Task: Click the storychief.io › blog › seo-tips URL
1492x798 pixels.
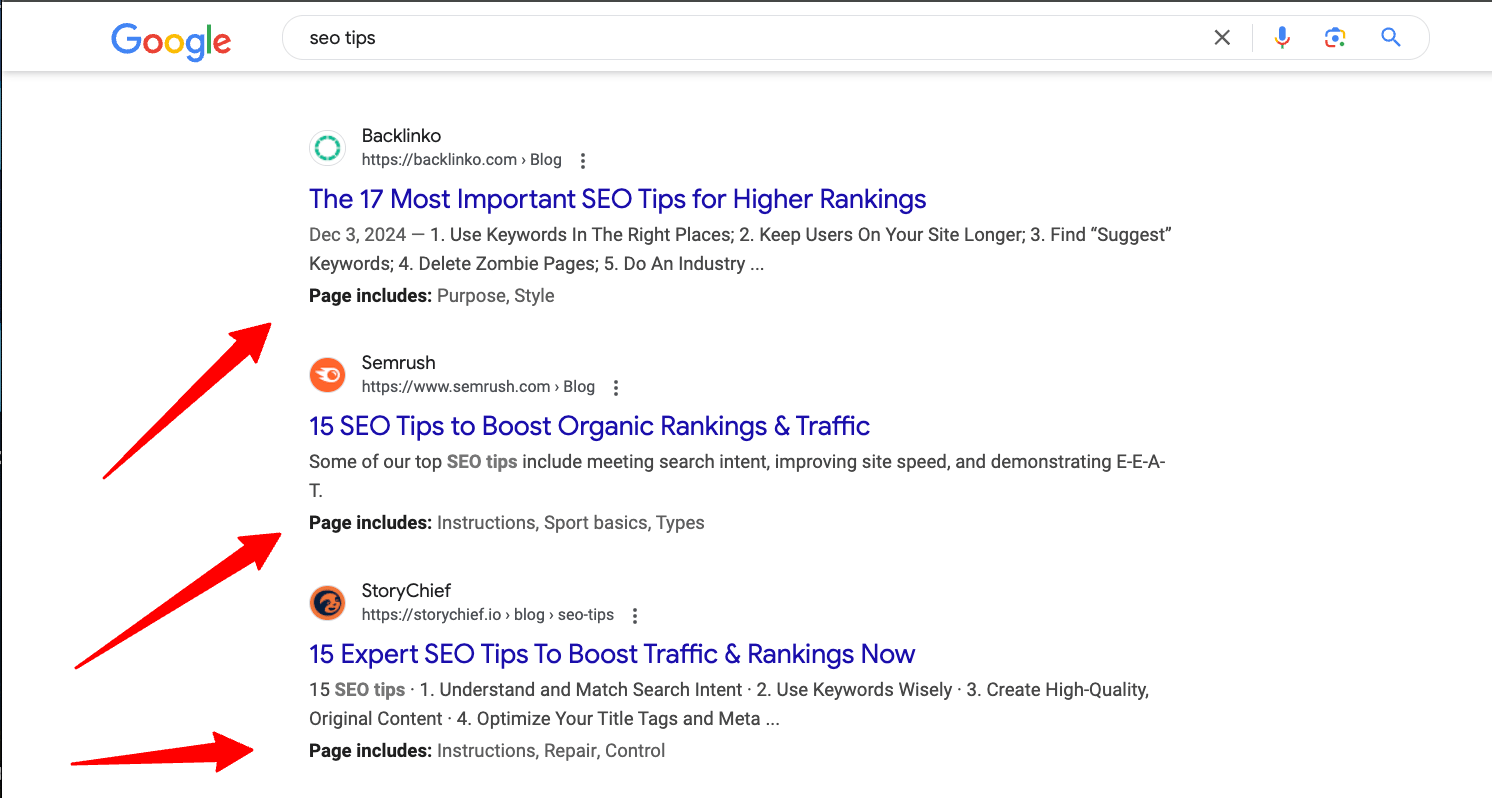Action: click(x=487, y=615)
